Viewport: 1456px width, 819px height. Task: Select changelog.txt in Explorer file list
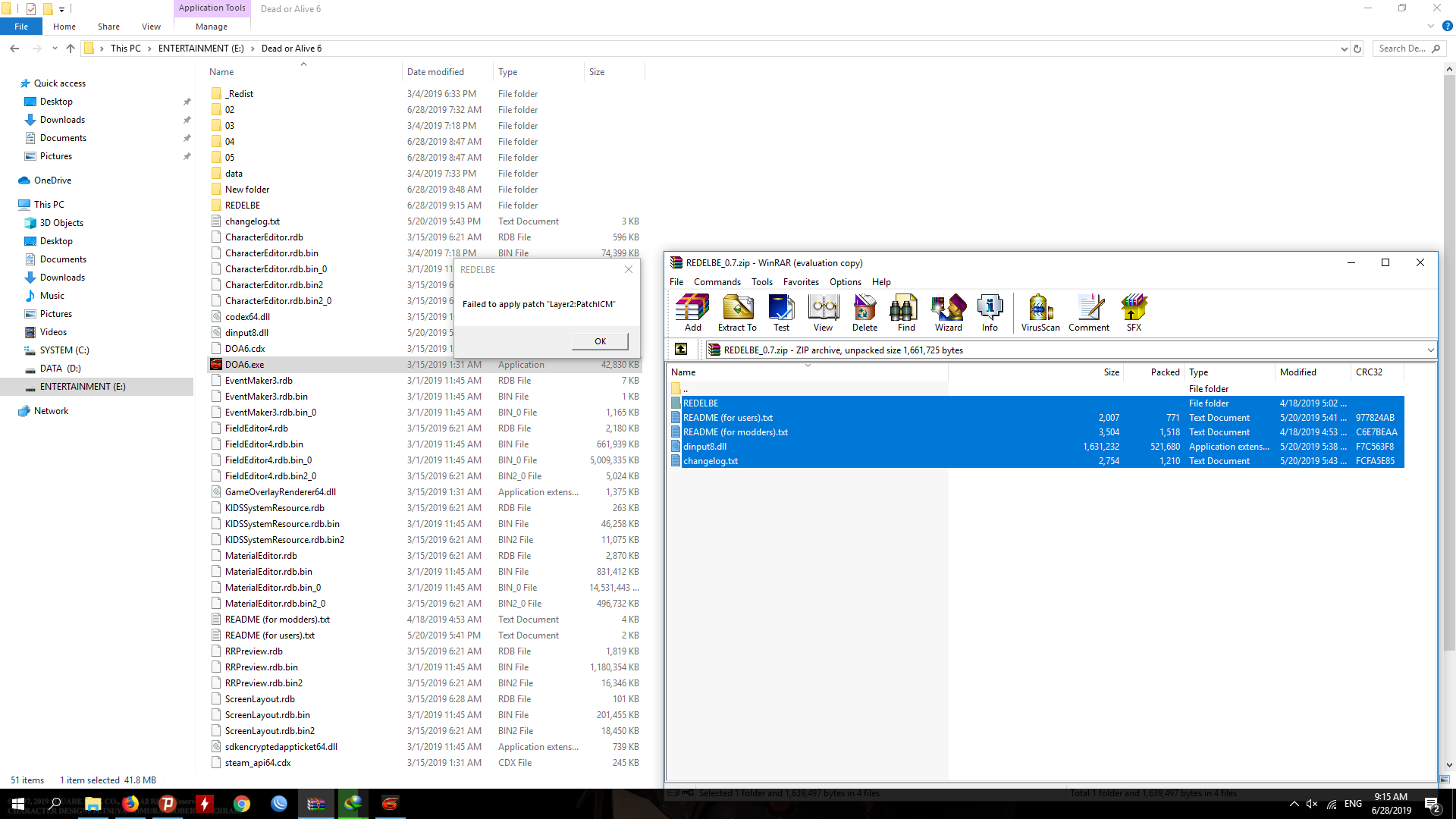click(425, 221)
